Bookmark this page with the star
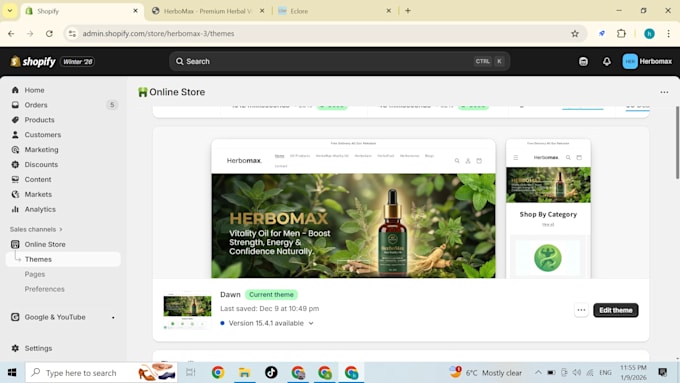680x383 pixels. point(575,33)
